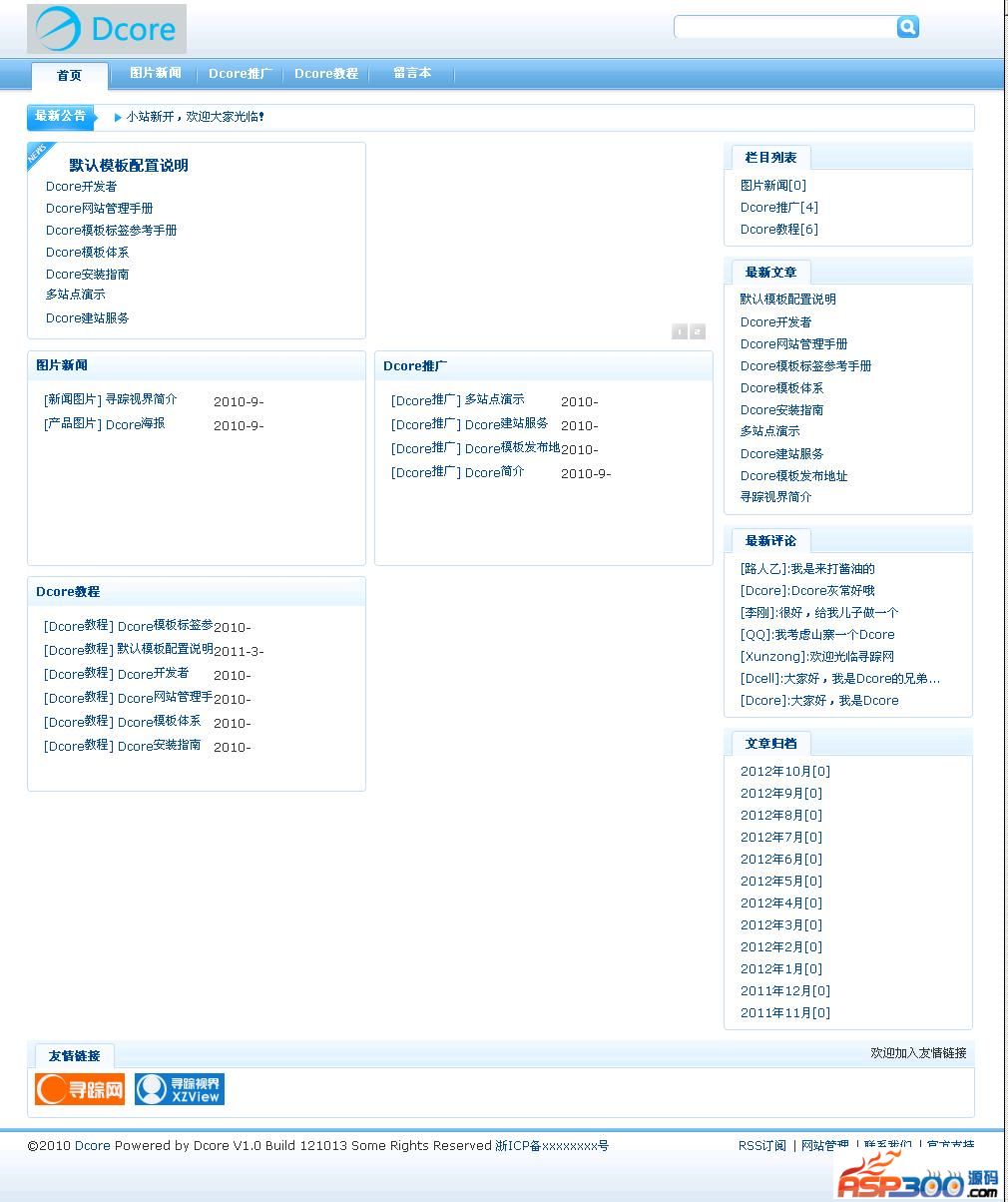Open Dcore模板标签参考手册 in the news box

pos(112,231)
